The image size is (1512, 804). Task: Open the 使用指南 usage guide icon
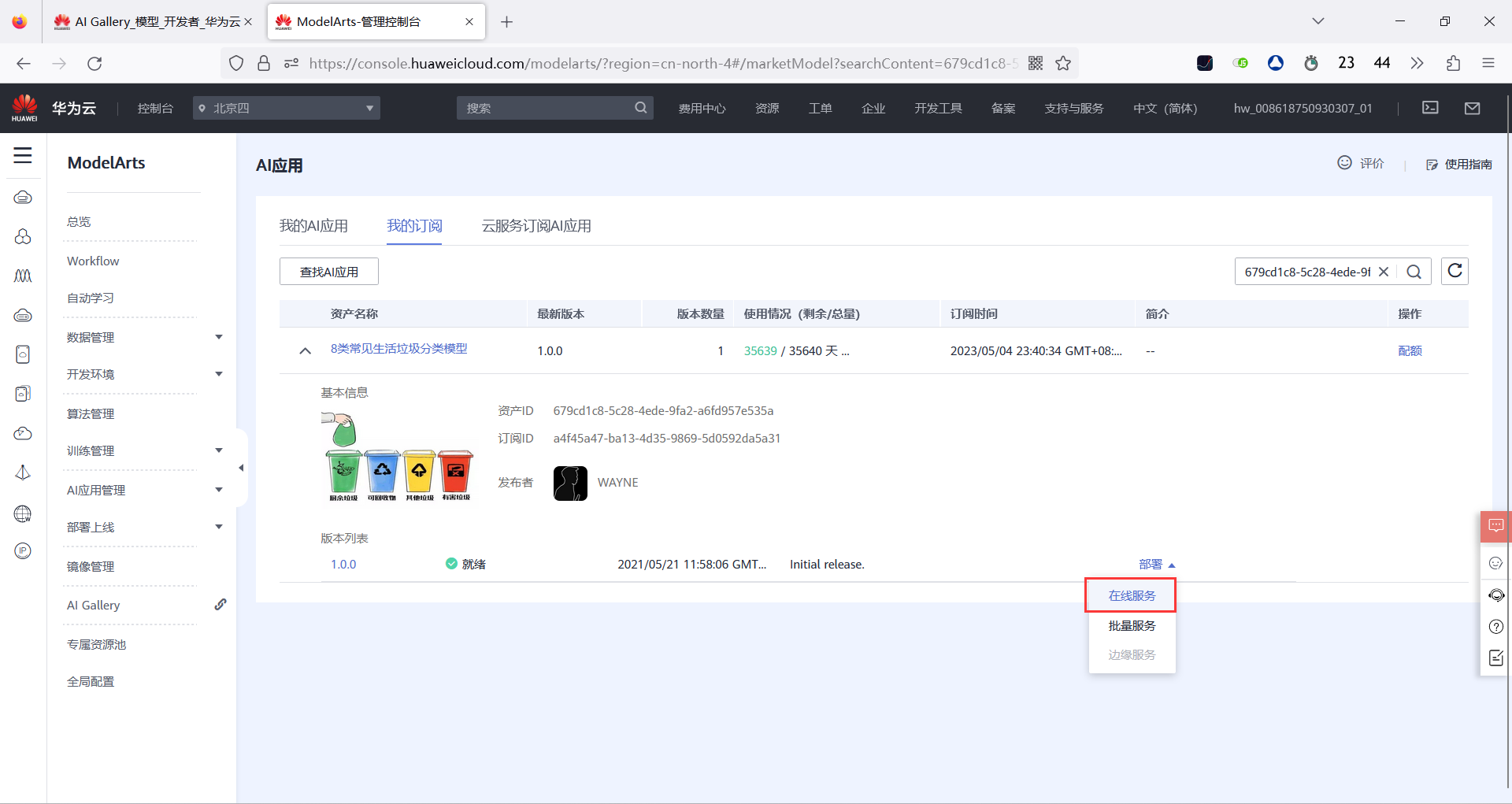tap(1432, 165)
